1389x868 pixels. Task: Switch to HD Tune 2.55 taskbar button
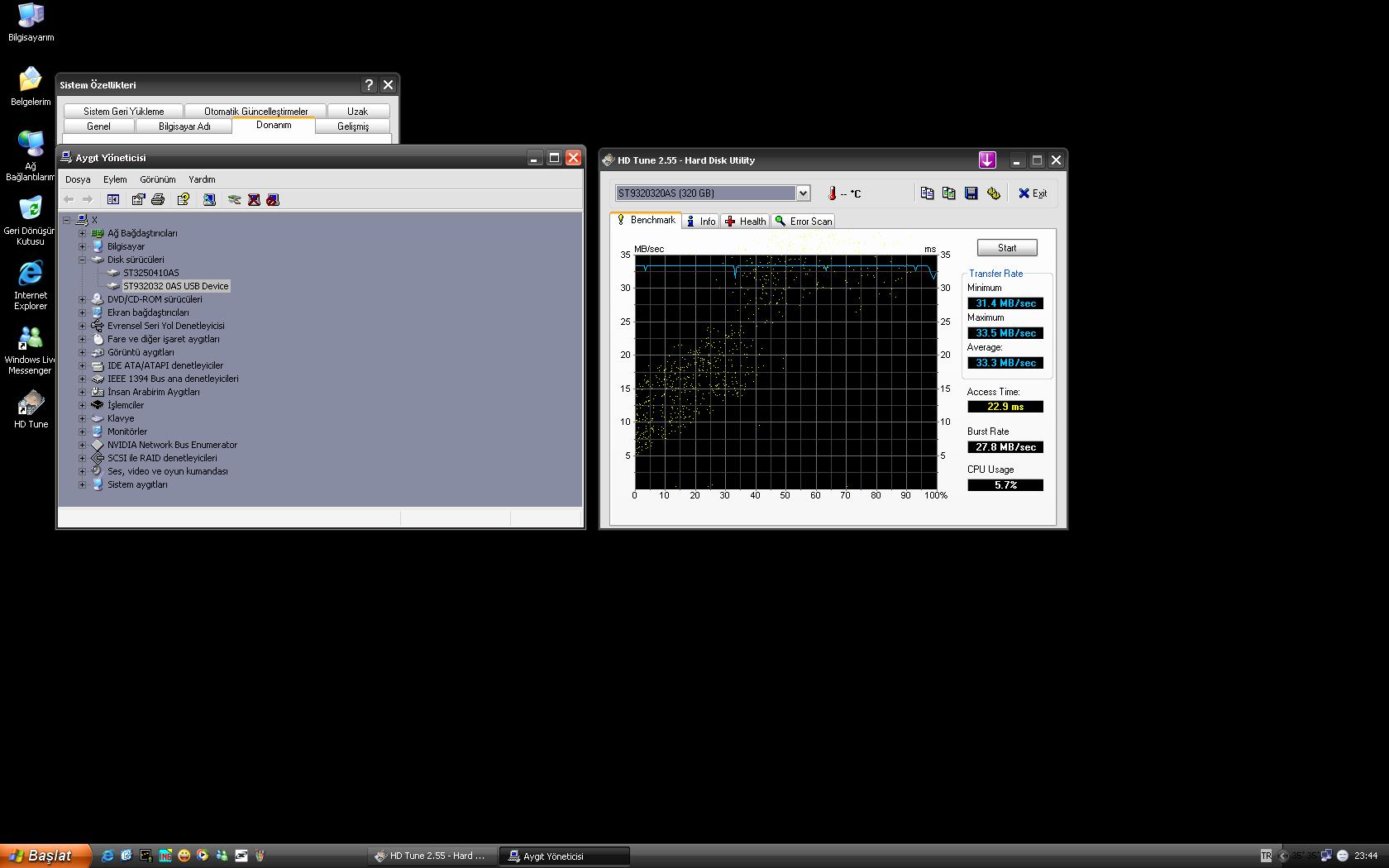[x=432, y=856]
